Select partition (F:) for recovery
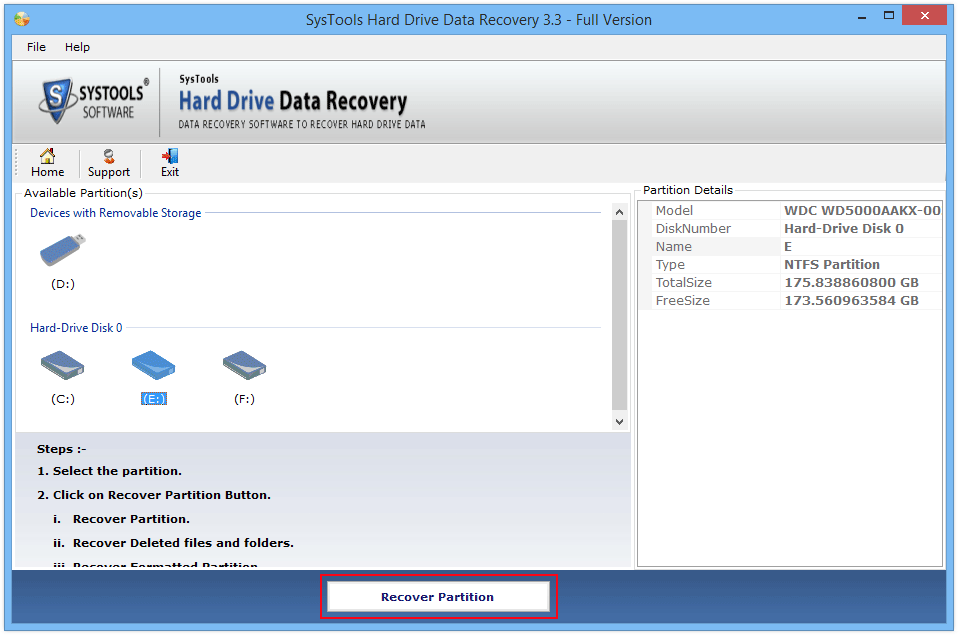Image resolution: width=959 pixels, height=635 pixels. [243, 365]
